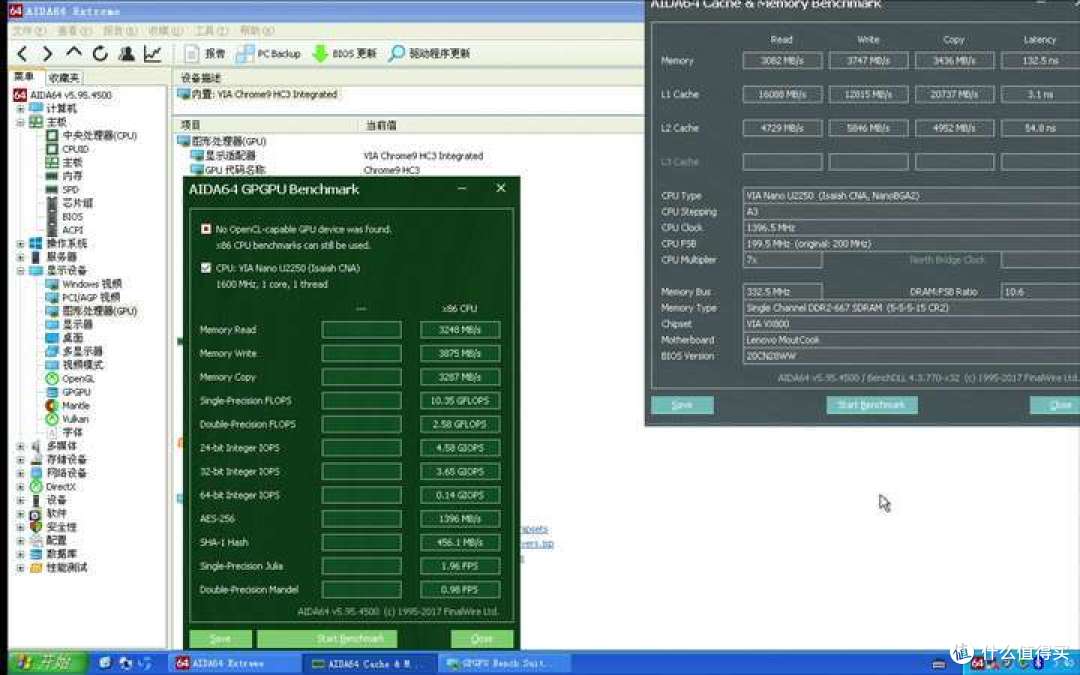Screen dimensions: 1080x675
Task: Collapse the 主板 motherboard node
Action: click(x=21, y=122)
